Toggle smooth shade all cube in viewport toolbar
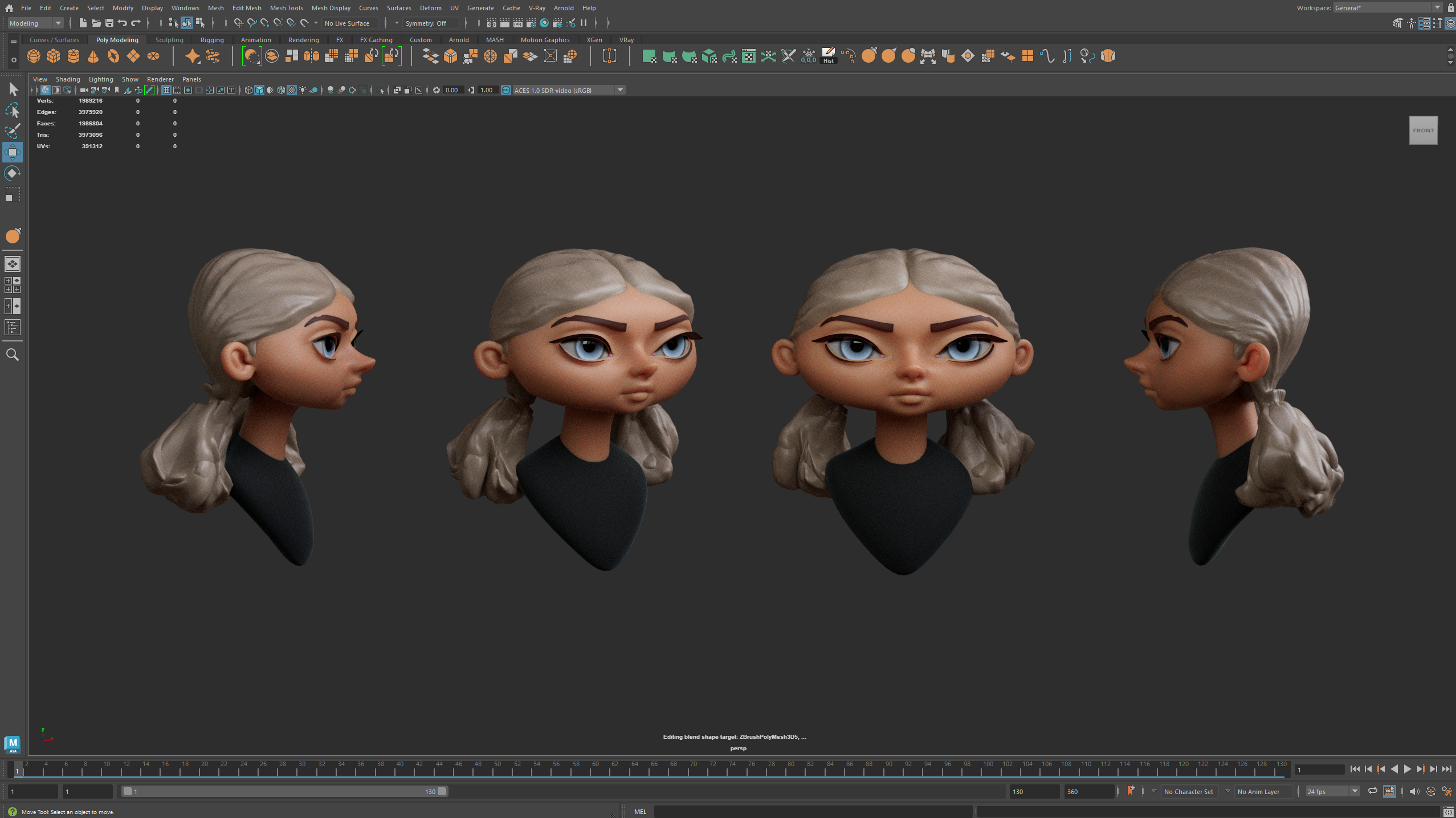Image resolution: width=1456 pixels, height=818 pixels. pos(259,90)
